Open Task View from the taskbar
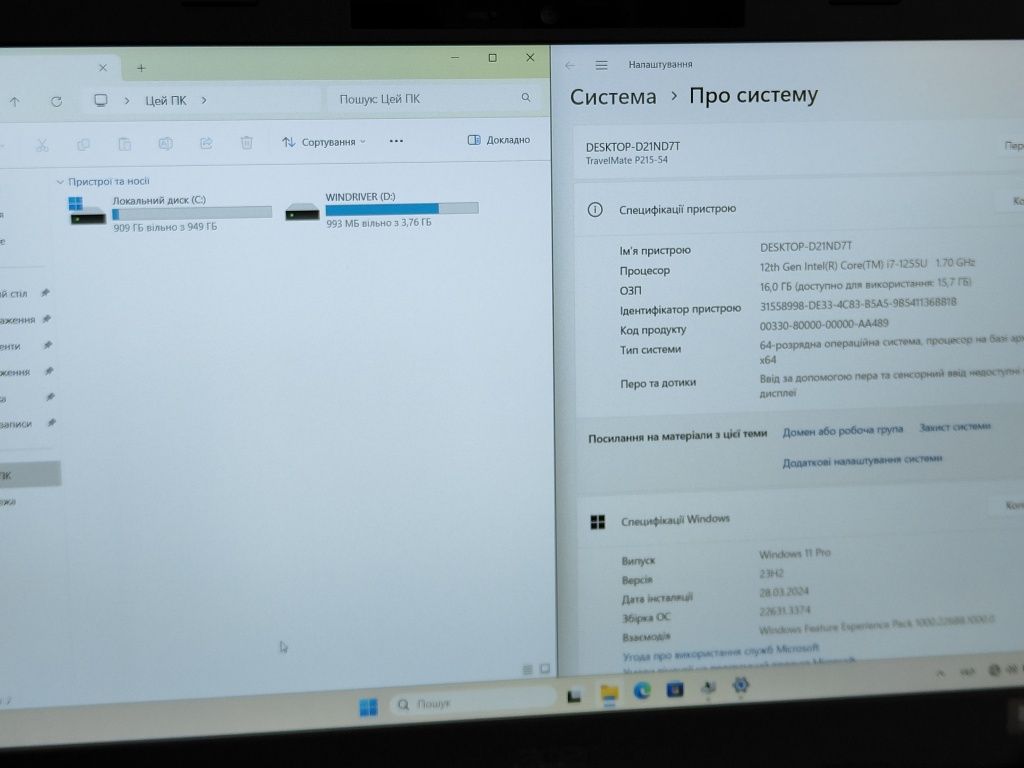 tap(574, 696)
